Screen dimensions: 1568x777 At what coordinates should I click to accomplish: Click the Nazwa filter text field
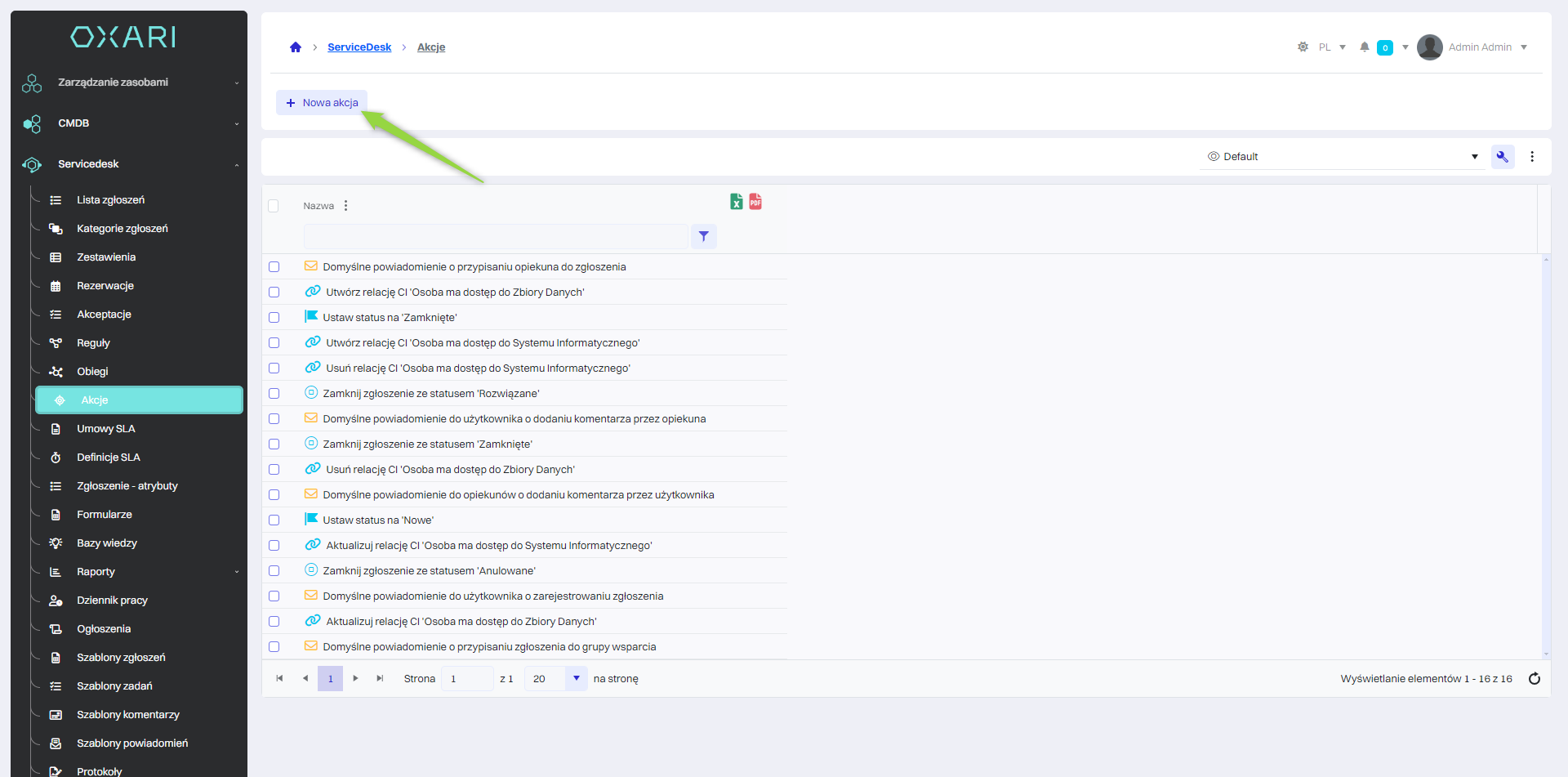point(495,237)
